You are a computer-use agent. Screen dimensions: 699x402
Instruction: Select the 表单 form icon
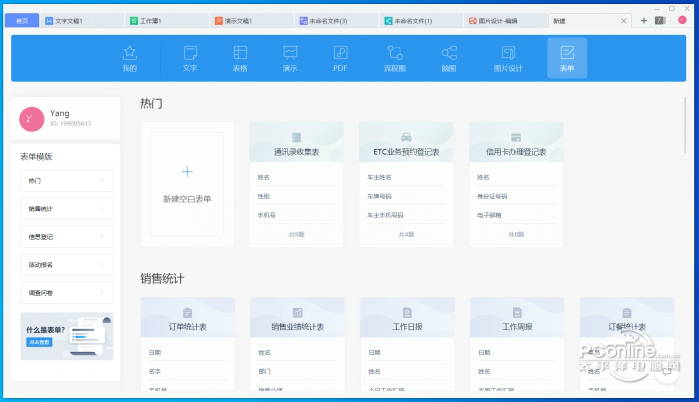coord(567,58)
